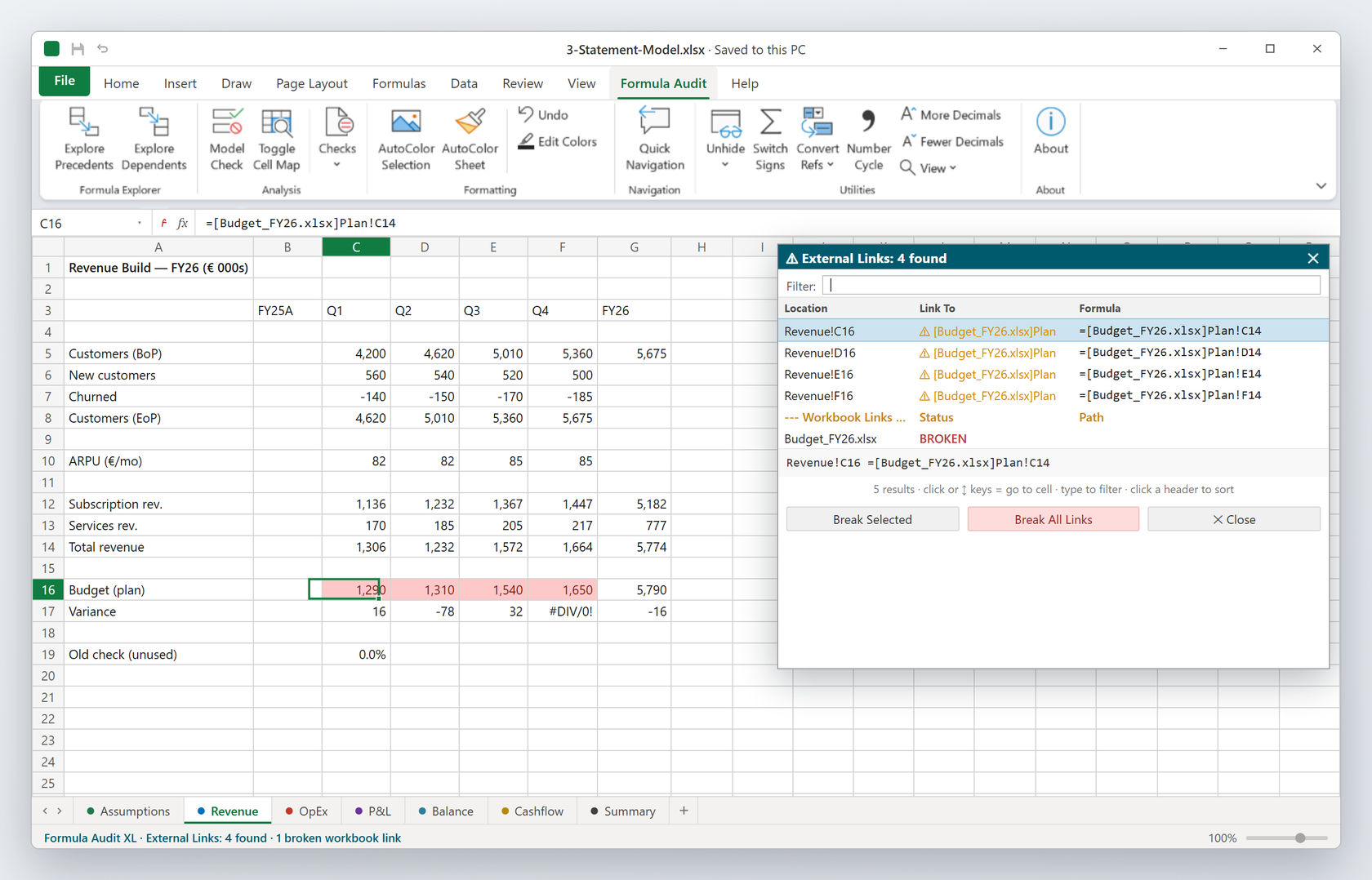This screenshot has height=880, width=1372.
Task: Open Quick Navigation
Action: tap(654, 139)
